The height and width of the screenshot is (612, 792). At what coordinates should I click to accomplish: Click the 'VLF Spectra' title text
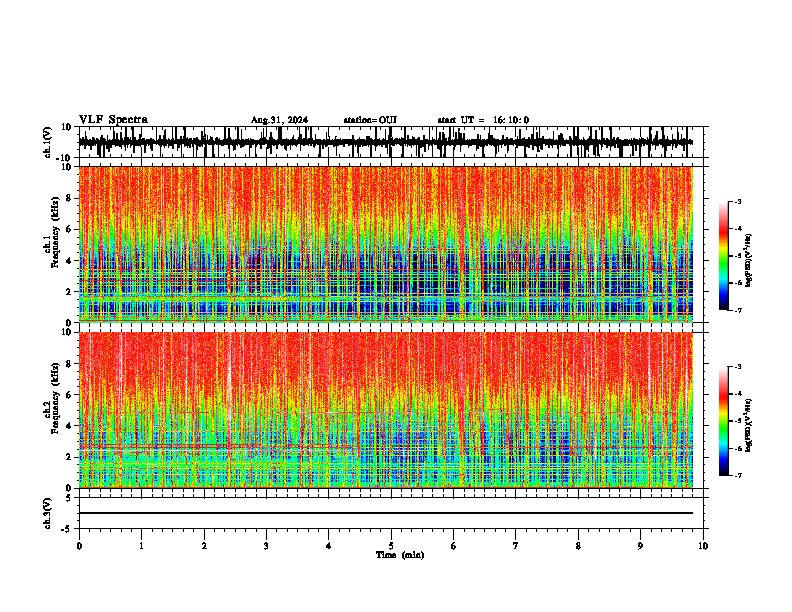tap(113, 120)
